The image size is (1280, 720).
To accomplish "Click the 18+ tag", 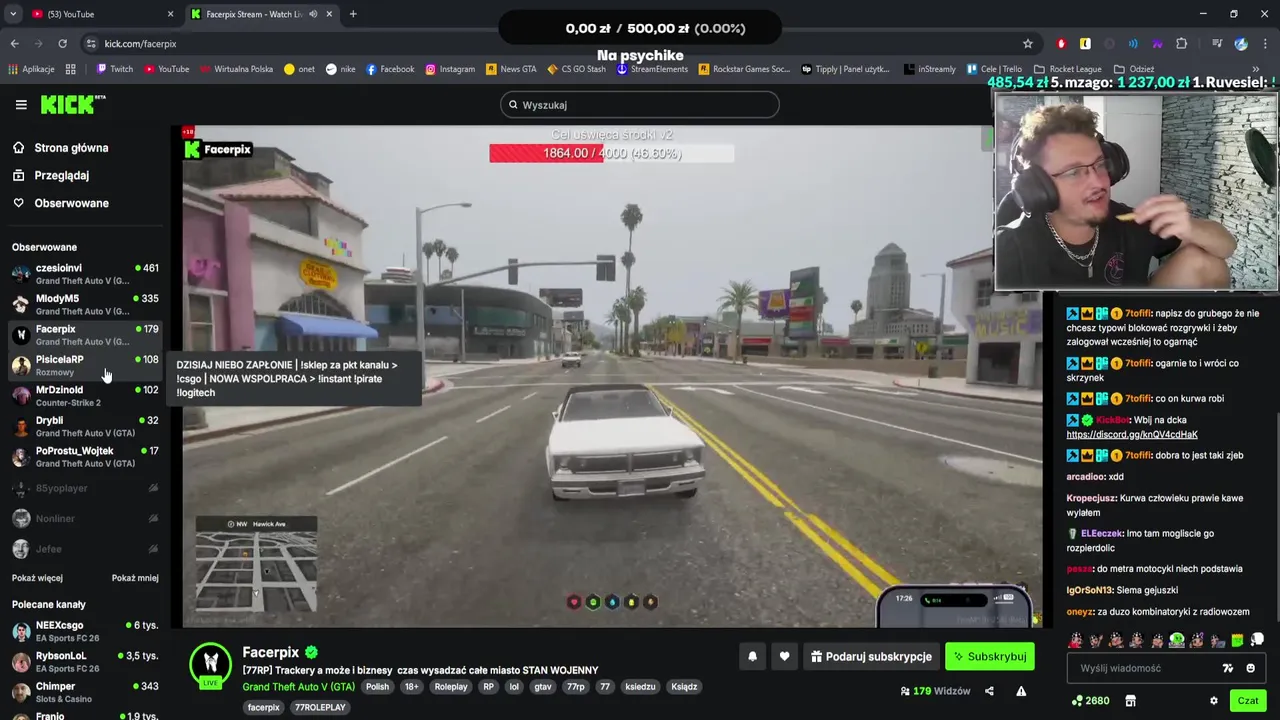I will click(x=412, y=687).
